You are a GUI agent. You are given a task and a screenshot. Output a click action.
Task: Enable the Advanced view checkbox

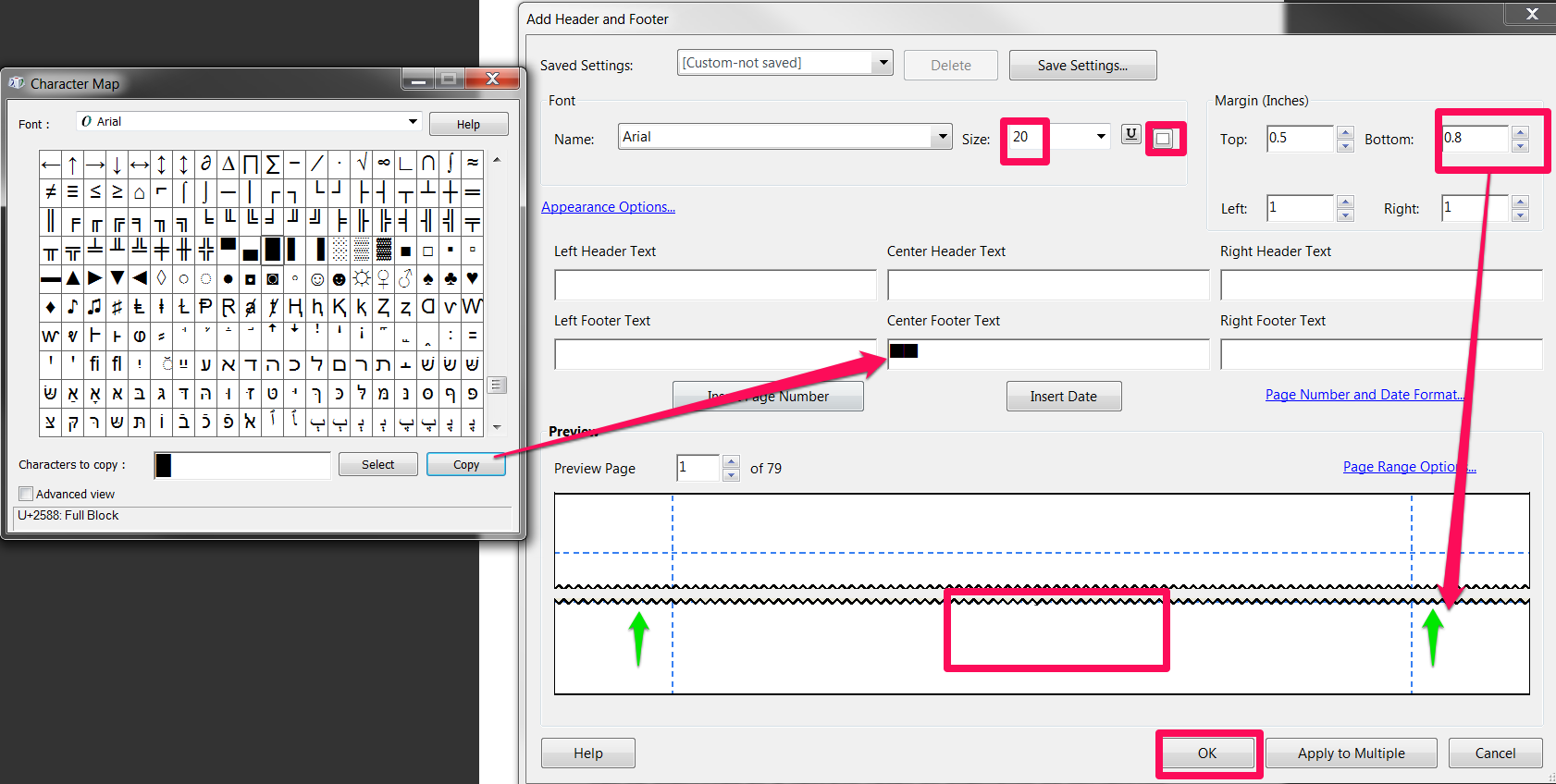tap(26, 494)
